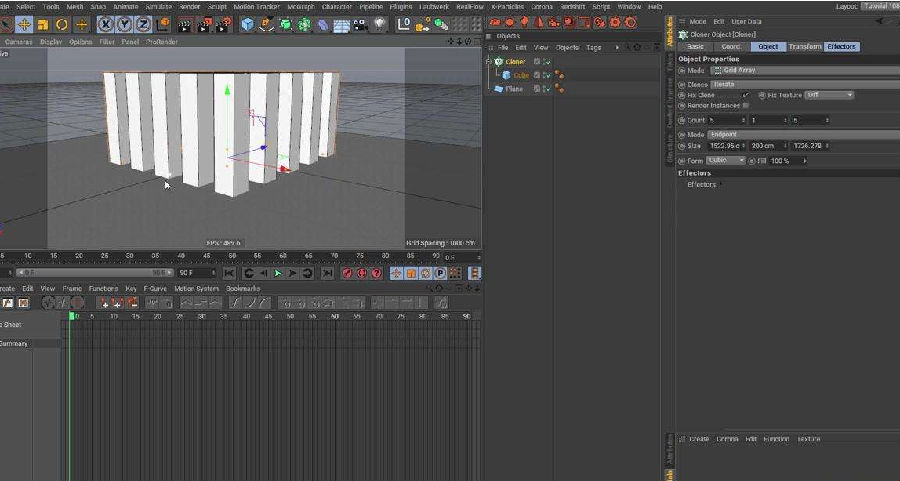Click the Light object icon
Image resolution: width=900 pixels, height=481 pixels.
380,24
